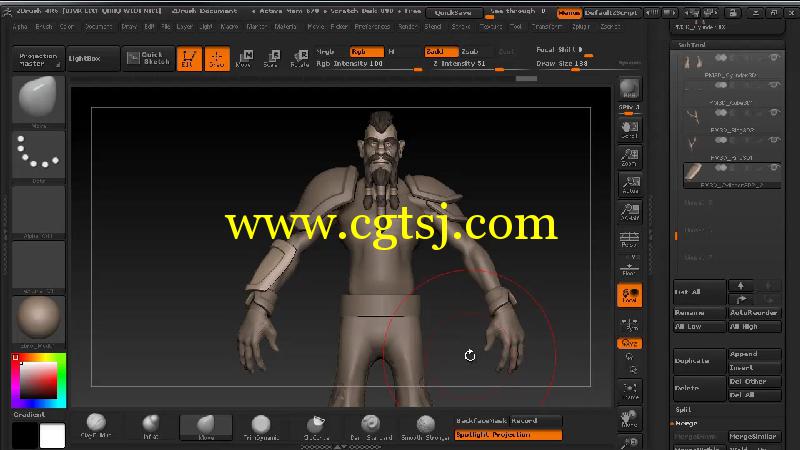This screenshot has height=450, width=800.
Task: Open the empty Texture slot
Action: coord(38,267)
